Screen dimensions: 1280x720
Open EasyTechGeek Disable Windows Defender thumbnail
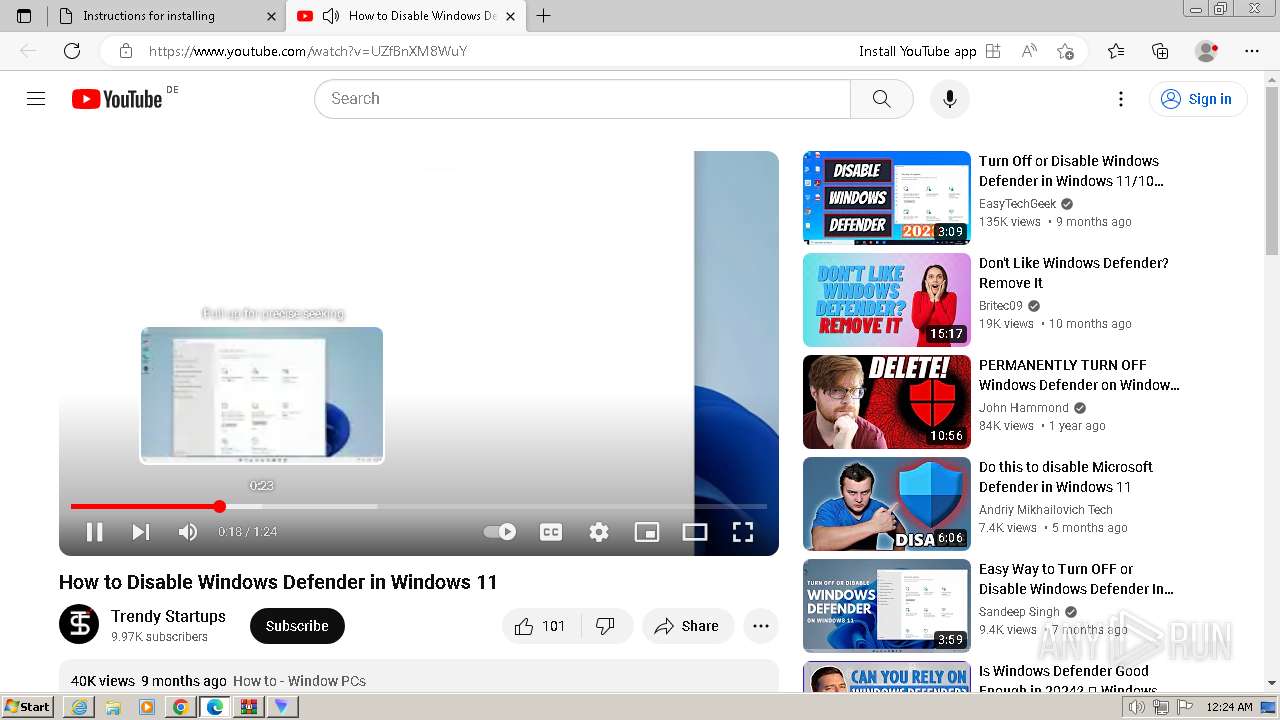(887, 198)
